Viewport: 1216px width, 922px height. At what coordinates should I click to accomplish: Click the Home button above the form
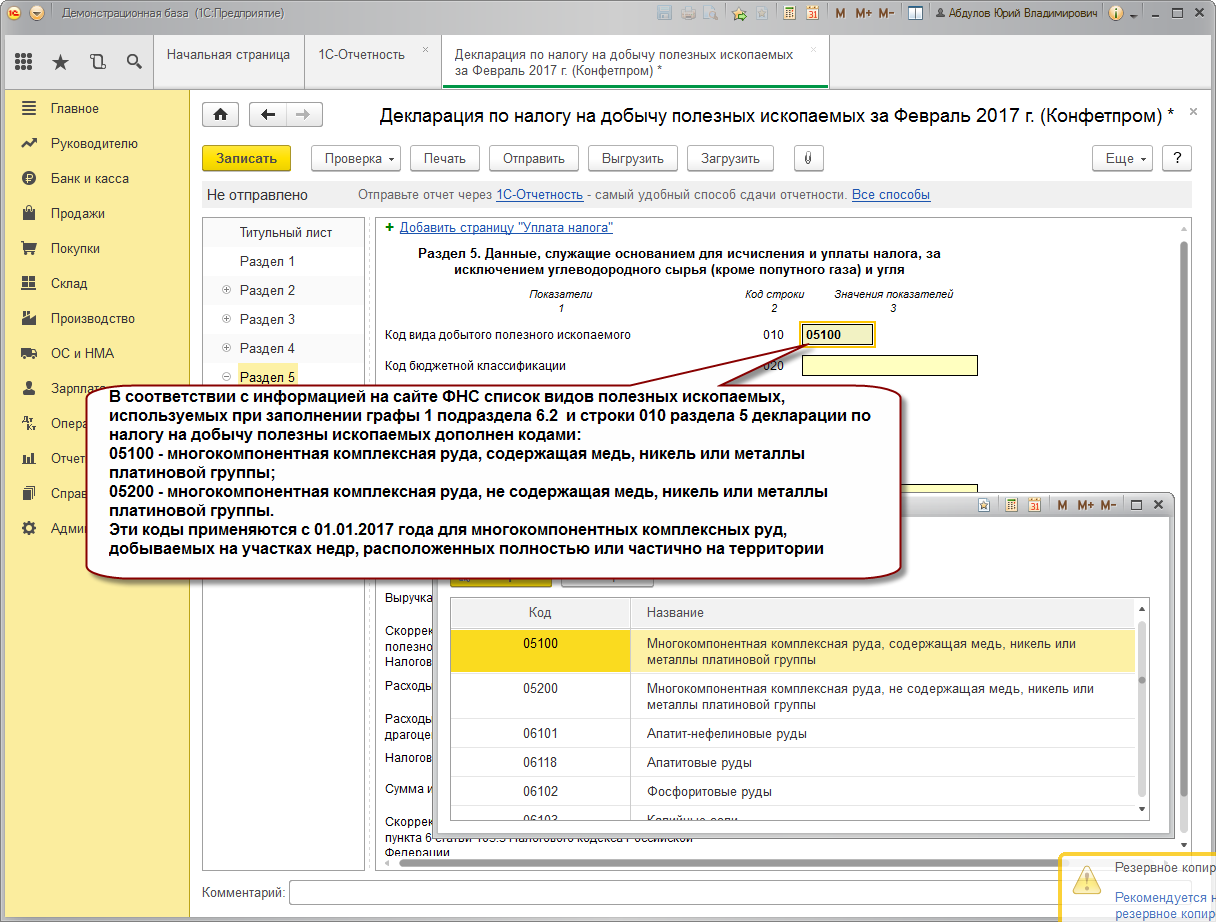[220, 115]
